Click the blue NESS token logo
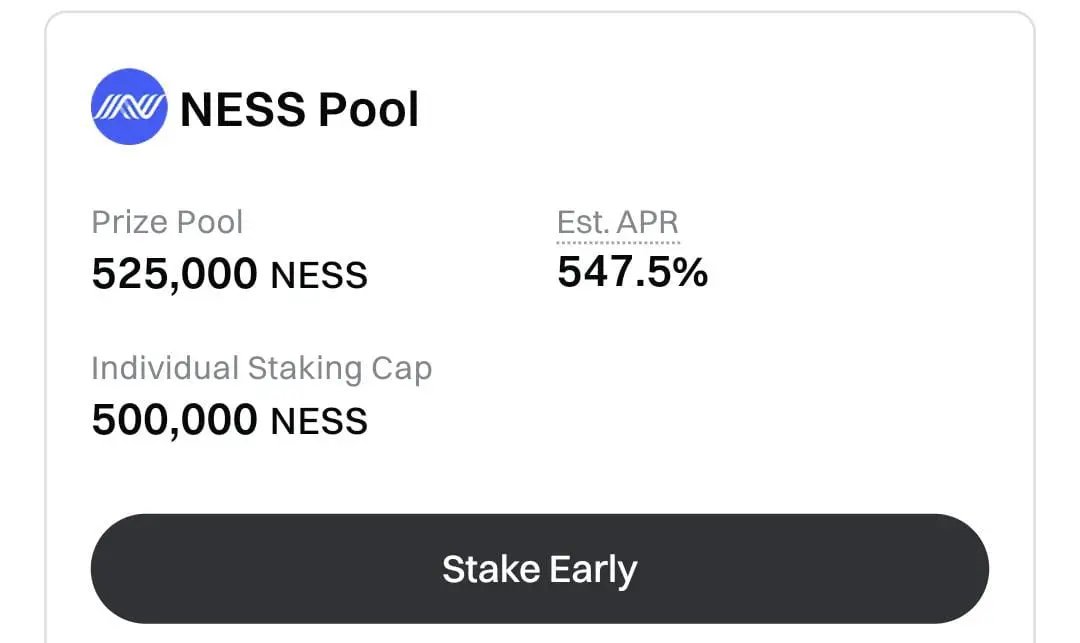Viewport: 1080px width, 643px height. click(128, 107)
